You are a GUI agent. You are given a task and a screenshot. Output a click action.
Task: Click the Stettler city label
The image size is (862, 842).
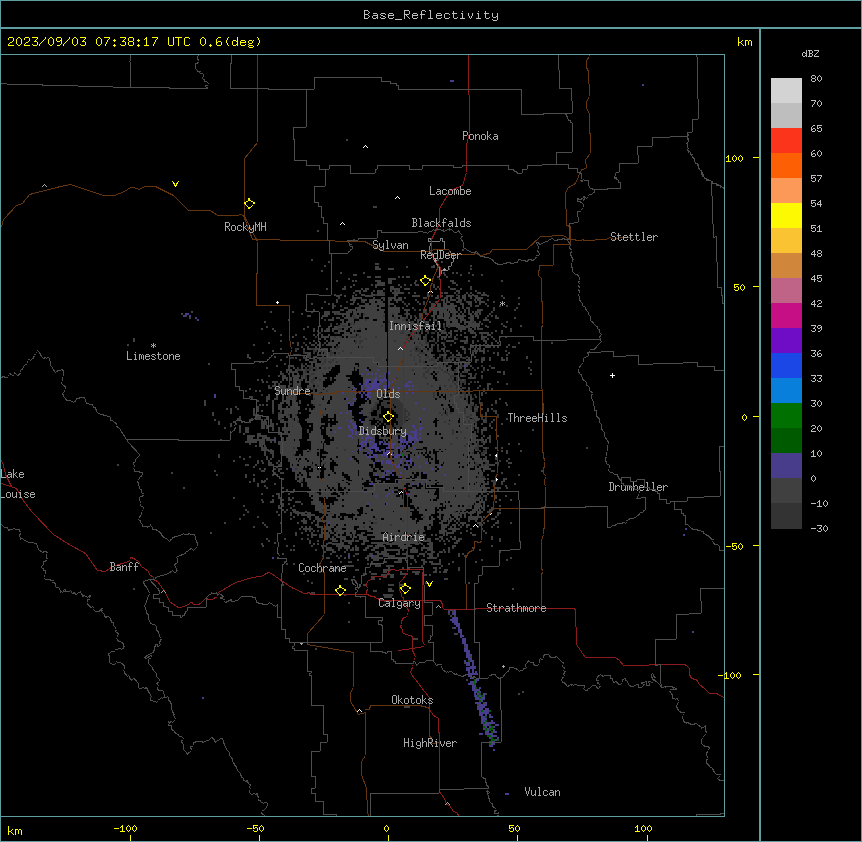pos(634,237)
